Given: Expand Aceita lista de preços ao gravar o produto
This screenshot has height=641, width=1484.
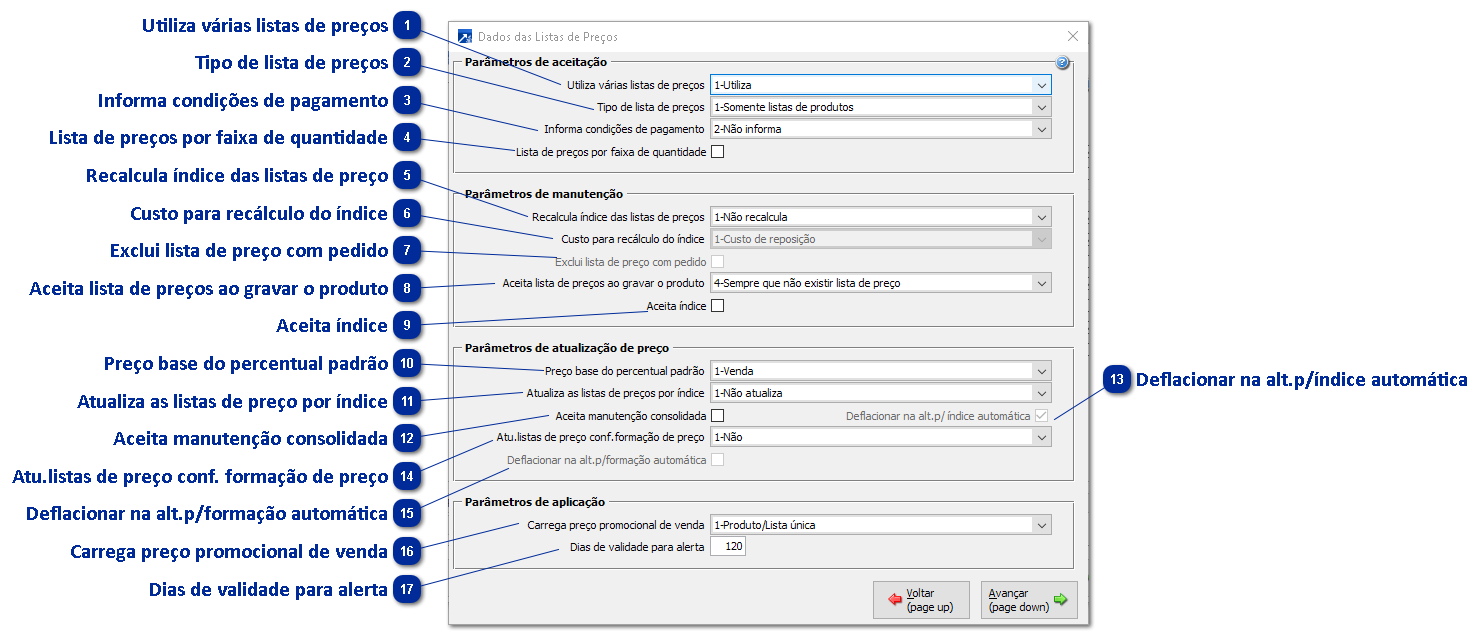Looking at the screenshot, I should pyautogui.click(x=1042, y=283).
